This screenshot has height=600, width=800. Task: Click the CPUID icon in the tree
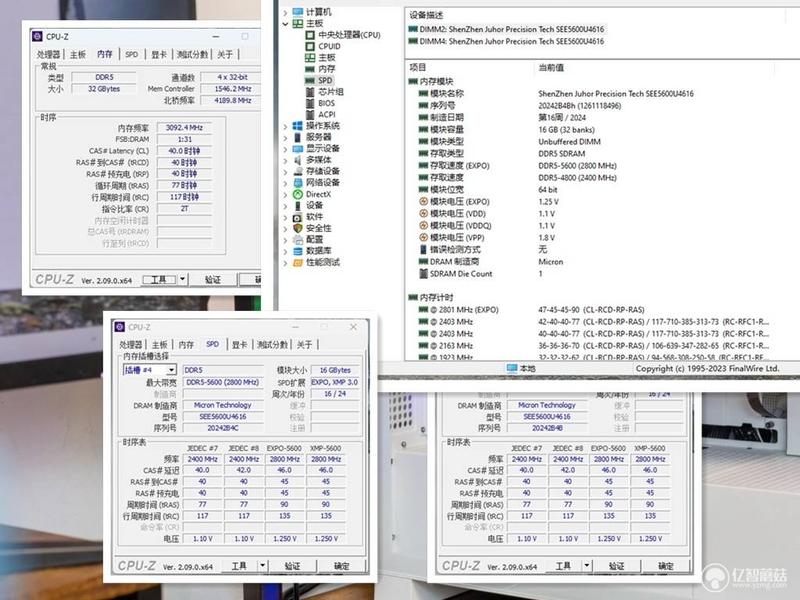coord(310,46)
